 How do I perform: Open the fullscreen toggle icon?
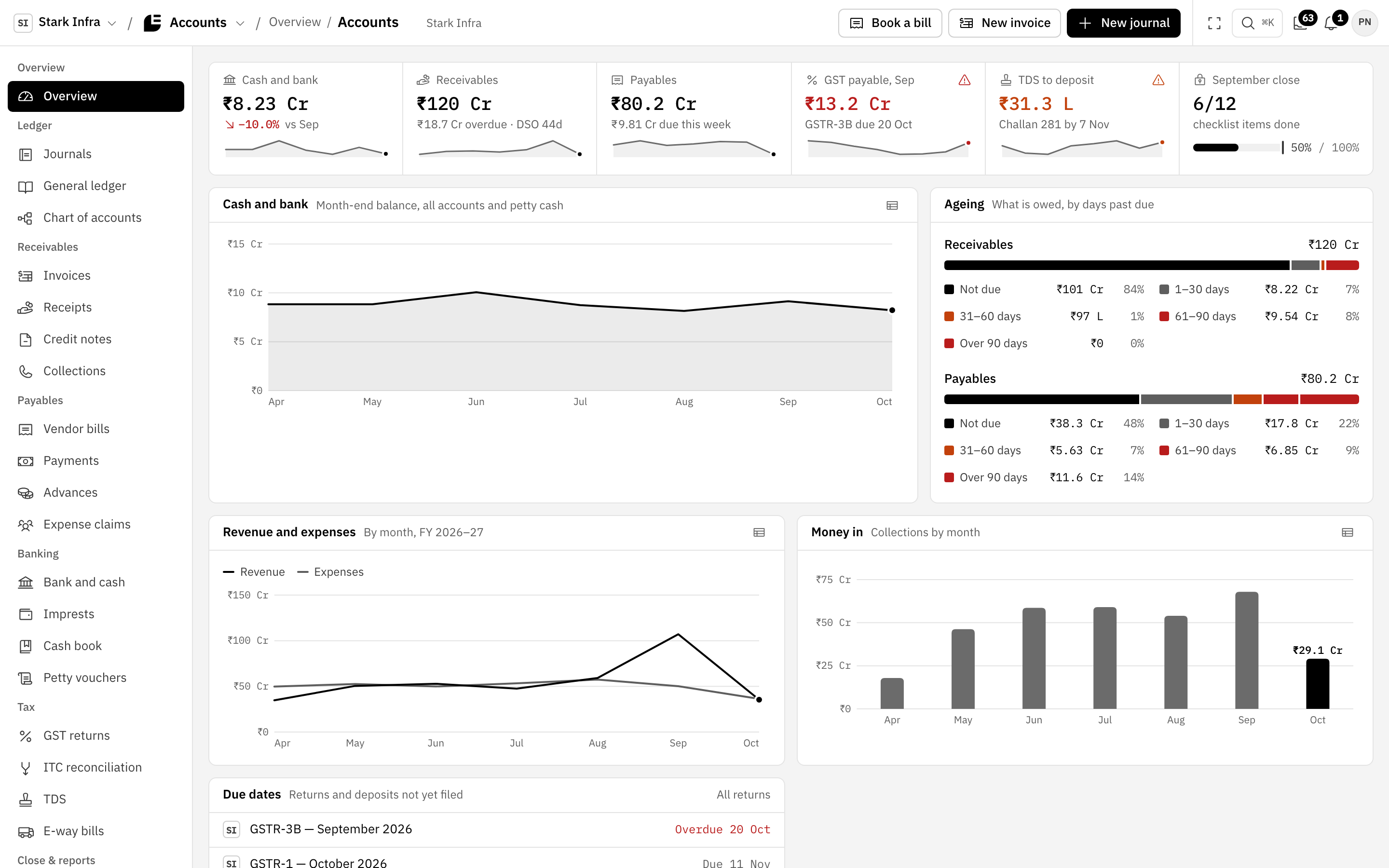(x=1214, y=23)
